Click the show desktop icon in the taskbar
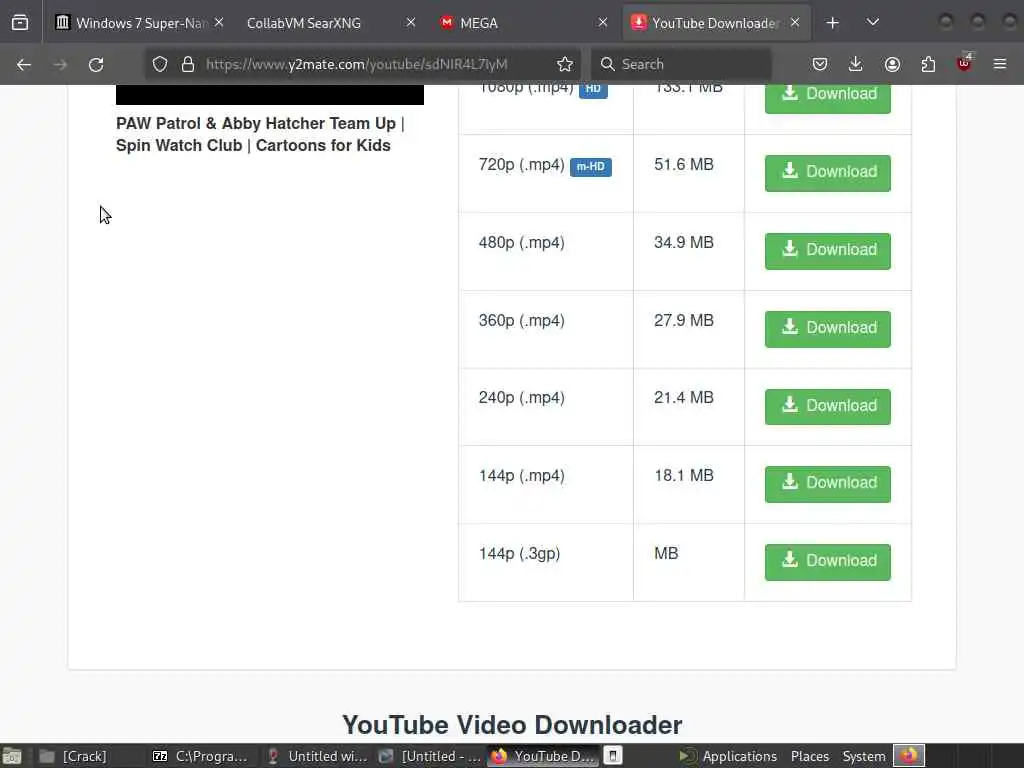The width and height of the screenshot is (1024, 768). 12,756
